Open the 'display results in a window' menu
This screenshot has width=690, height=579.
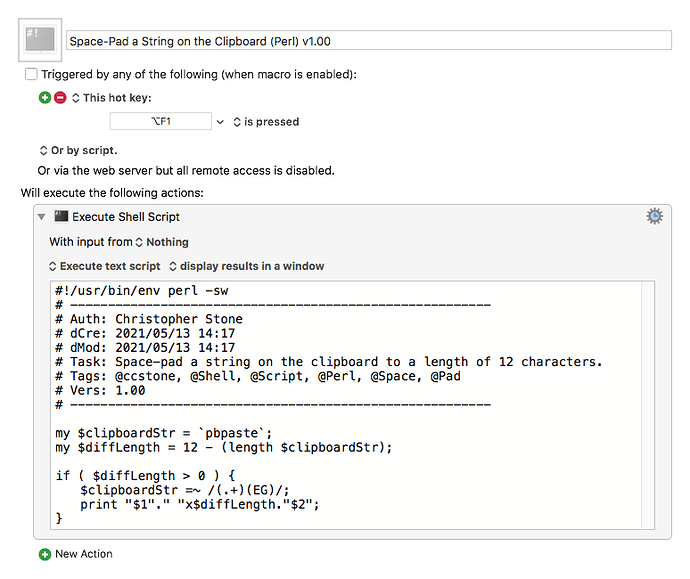tap(246, 267)
